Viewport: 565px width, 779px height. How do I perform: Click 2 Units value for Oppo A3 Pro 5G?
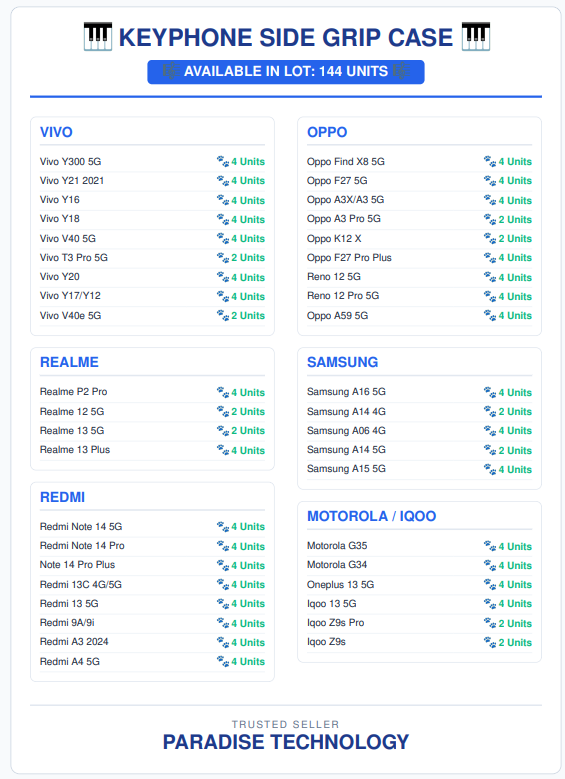pyautogui.click(x=515, y=220)
